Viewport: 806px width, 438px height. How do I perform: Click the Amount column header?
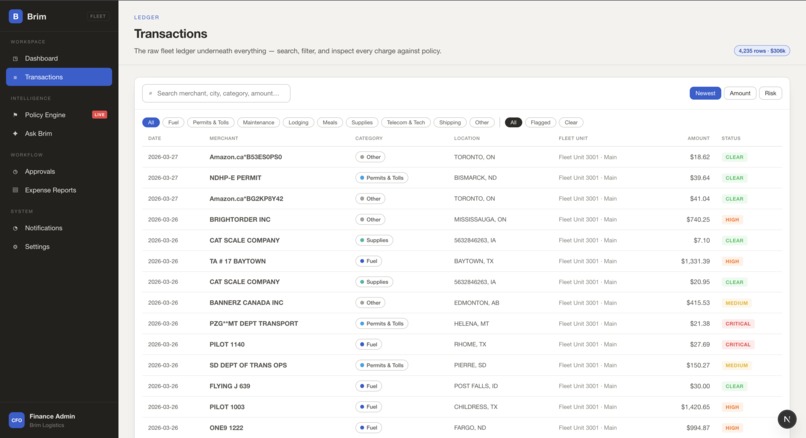(699, 138)
